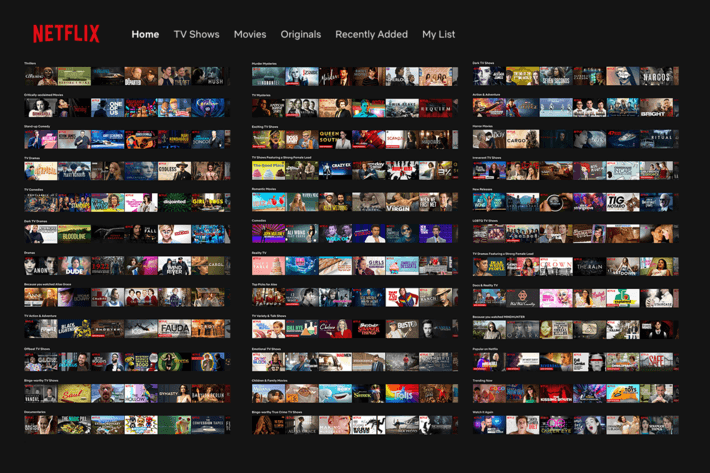Viewport: 710px width, 473px height.
Task: Choose John Mulaney in Comedies row
Action: pyautogui.click(x=269, y=234)
